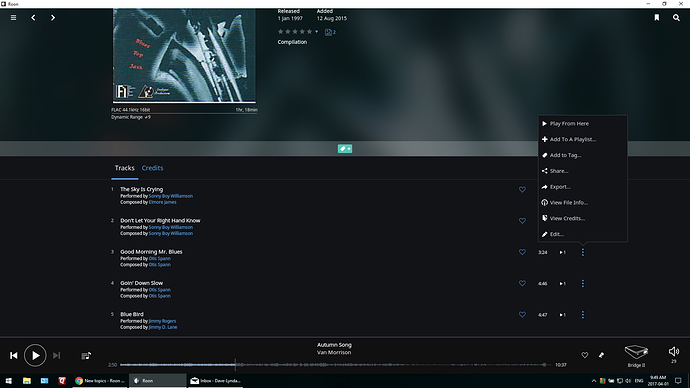The width and height of the screenshot is (690, 388).
Task: Click Autumn Song now playing title
Action: click(x=334, y=345)
